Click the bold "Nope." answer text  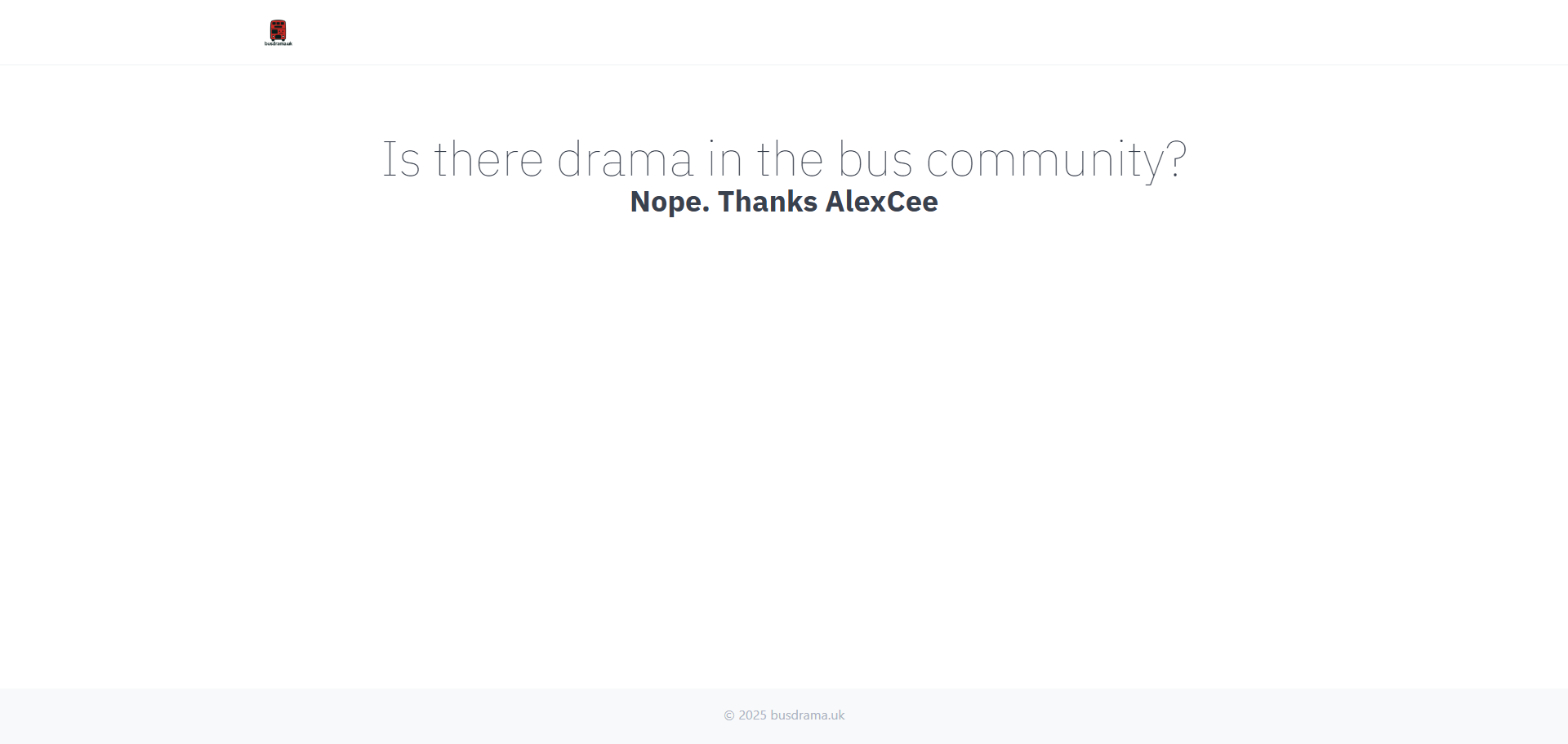670,202
